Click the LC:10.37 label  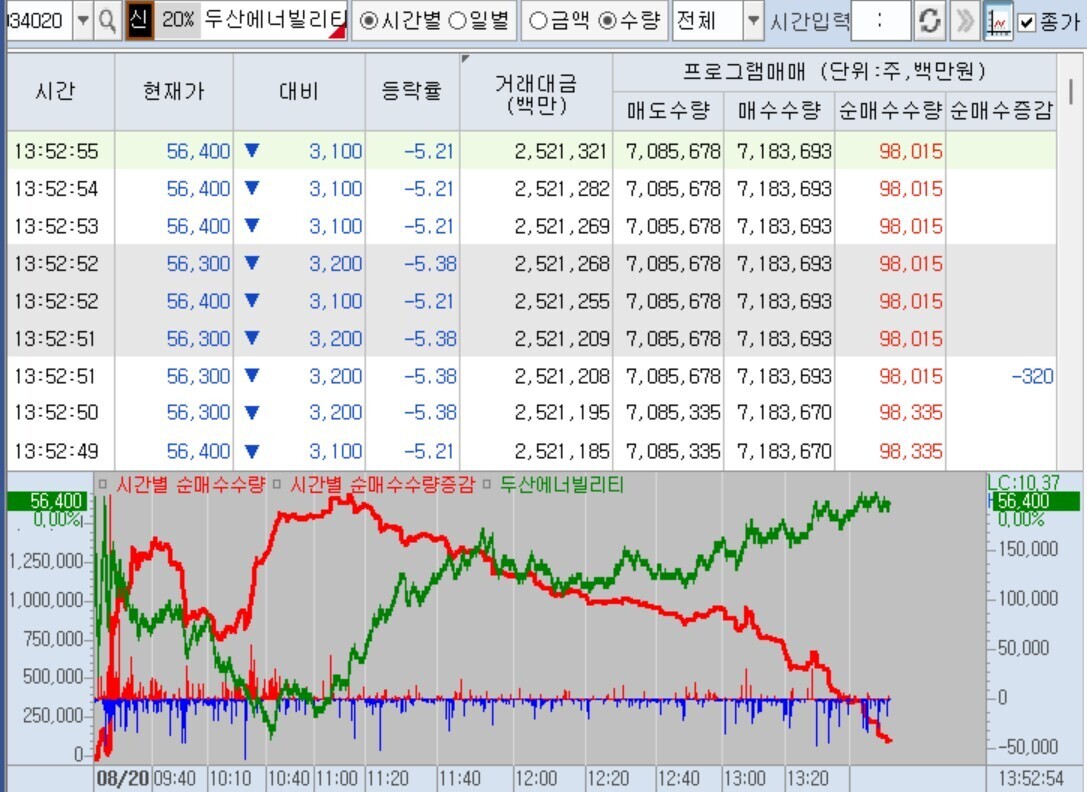(x=1024, y=483)
